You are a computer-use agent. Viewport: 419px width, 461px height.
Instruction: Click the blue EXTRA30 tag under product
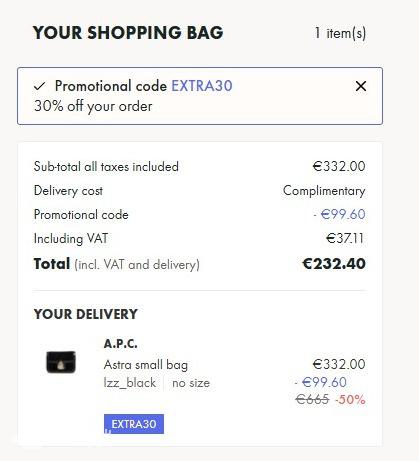(134, 424)
